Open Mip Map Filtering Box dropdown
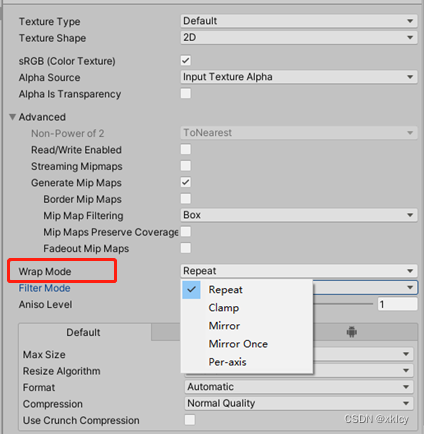Screen dimensions: 424x434 pos(299,215)
